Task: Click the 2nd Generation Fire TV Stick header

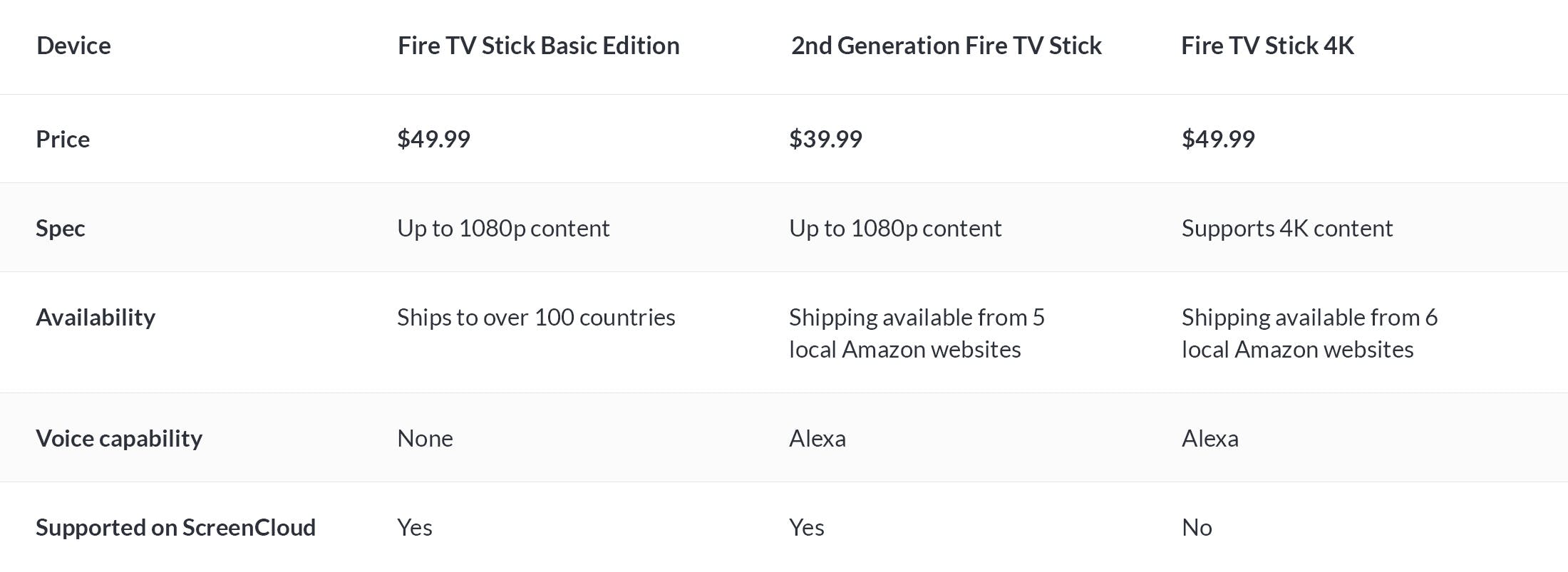Action: tap(947, 46)
